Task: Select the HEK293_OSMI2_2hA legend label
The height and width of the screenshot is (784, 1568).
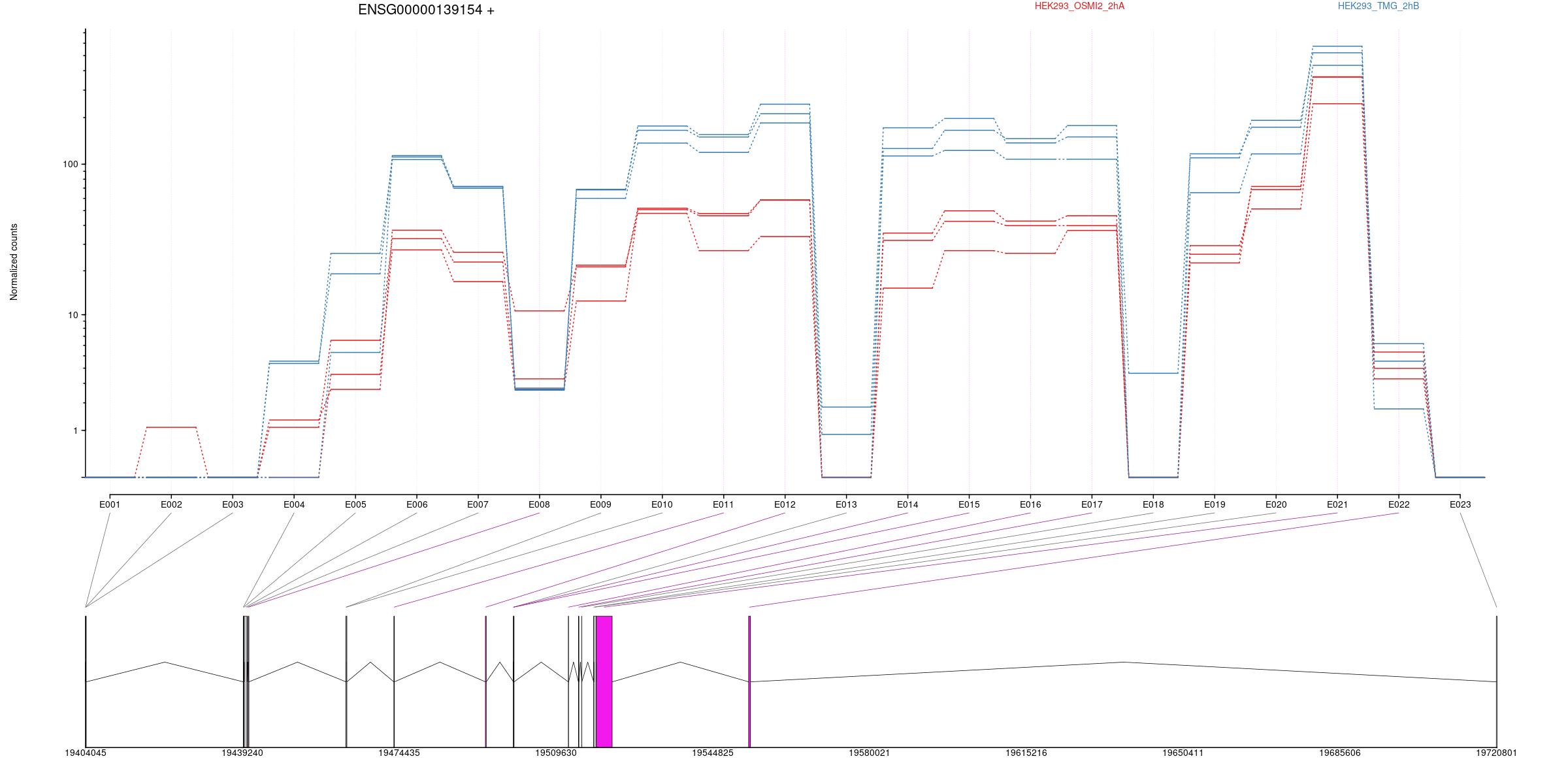Action: coord(1079,6)
